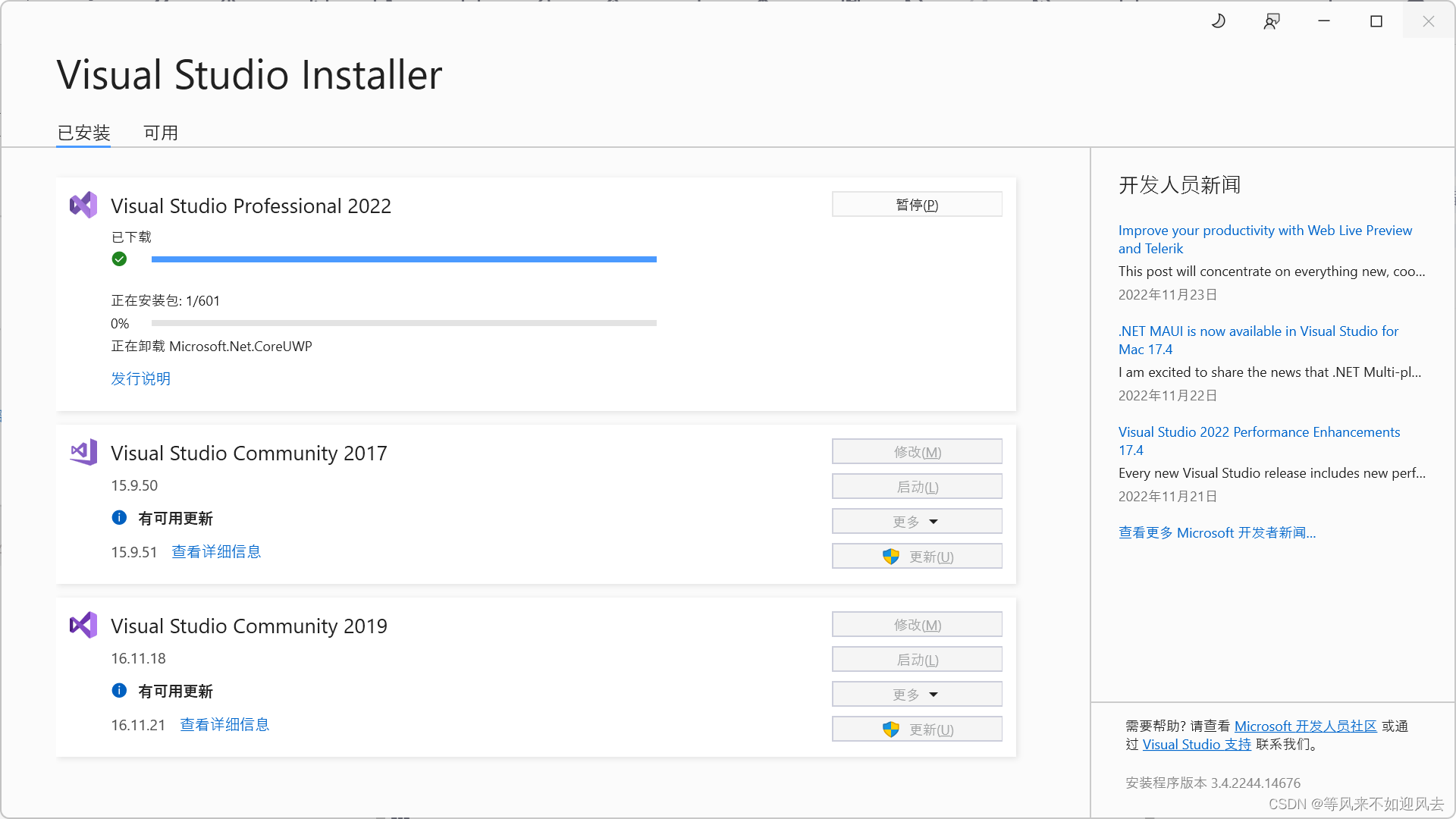Screen dimensions: 1456x819
Task: Click 有可用更新 label under Community 2019
Action: point(175,692)
